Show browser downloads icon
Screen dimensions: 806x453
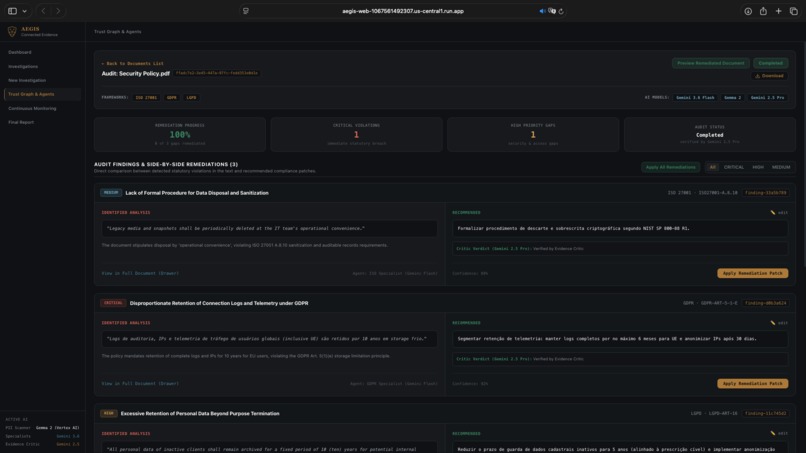(748, 11)
